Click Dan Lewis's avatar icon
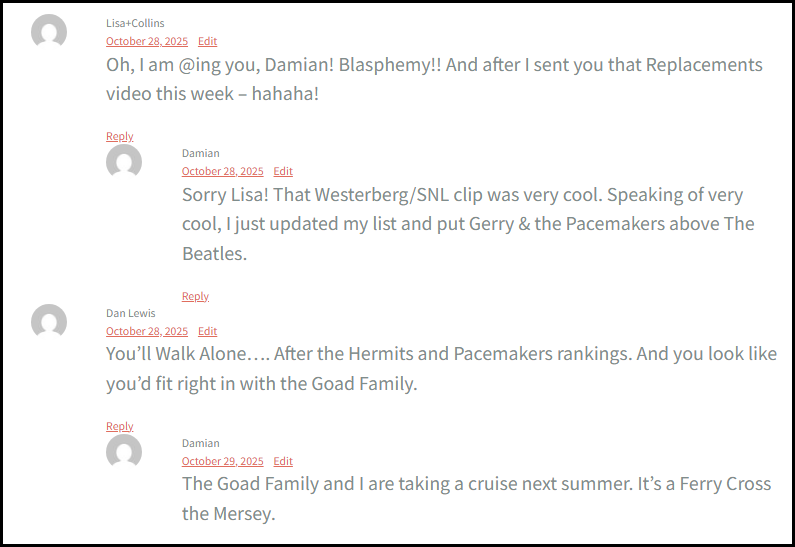The height and width of the screenshot is (547, 795). click(49, 322)
